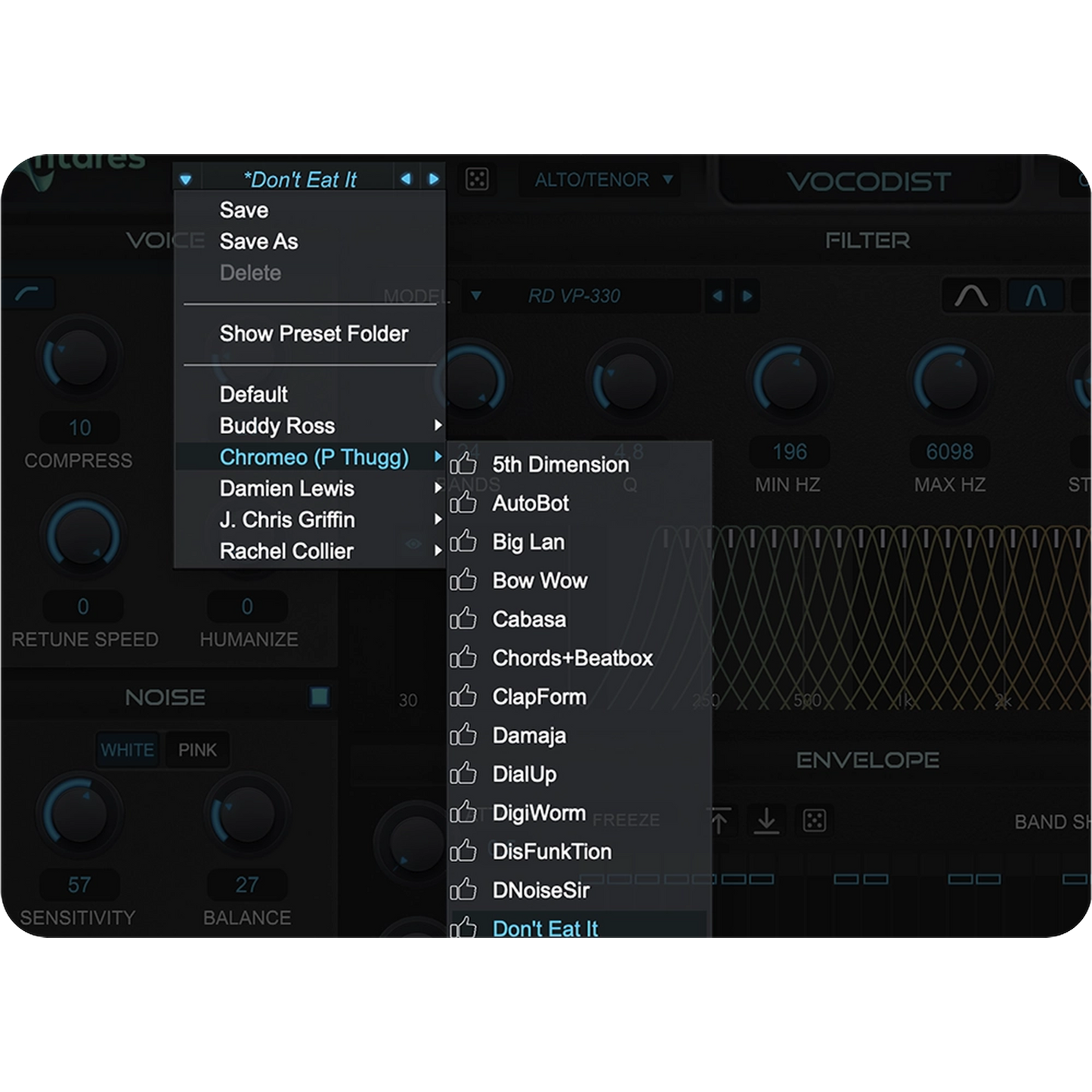Screen dimensions: 1092x1092
Task: Adjust the MIN HZ knob
Action: click(x=789, y=376)
